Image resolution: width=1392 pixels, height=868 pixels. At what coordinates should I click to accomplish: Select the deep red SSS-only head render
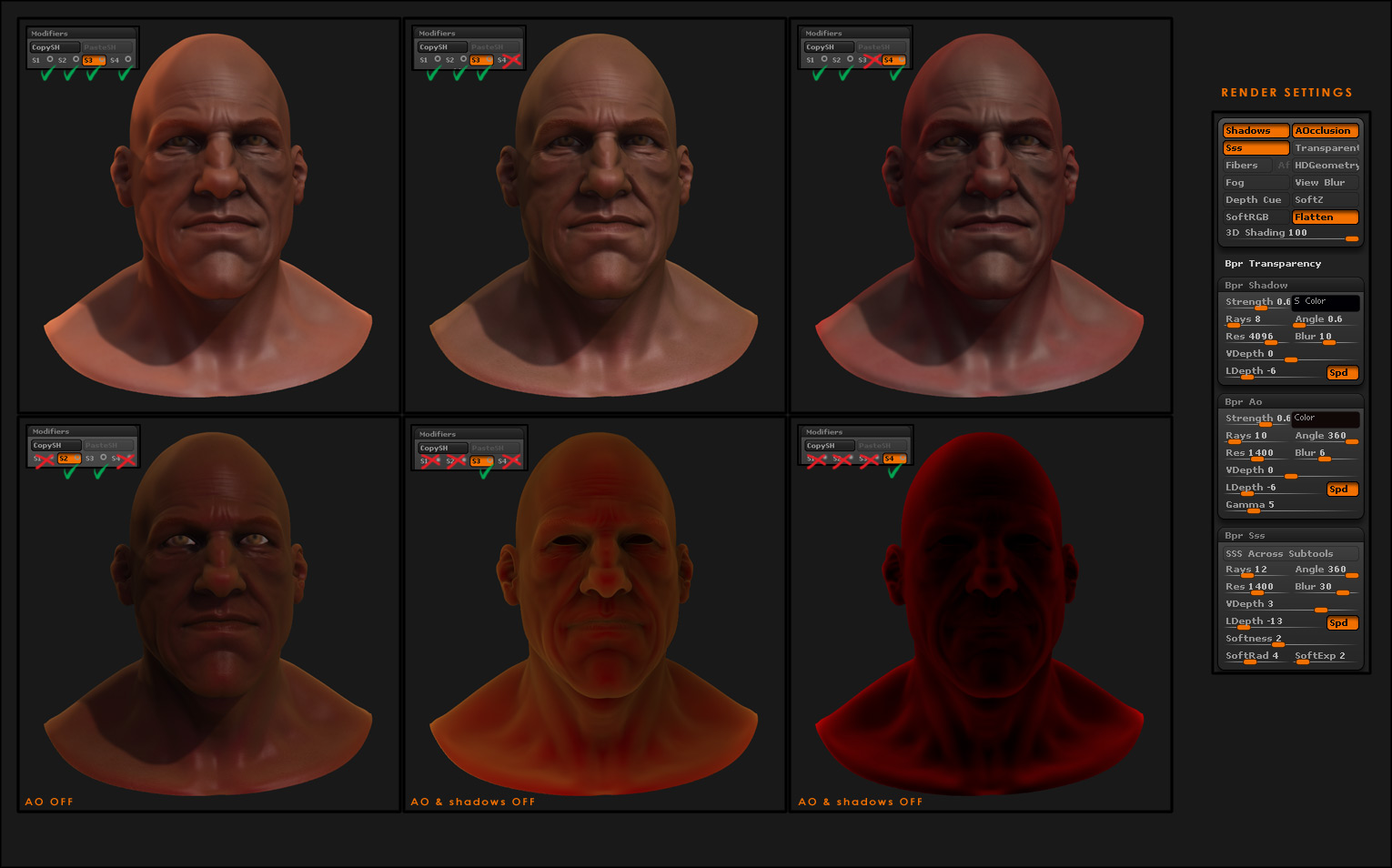(x=981, y=614)
